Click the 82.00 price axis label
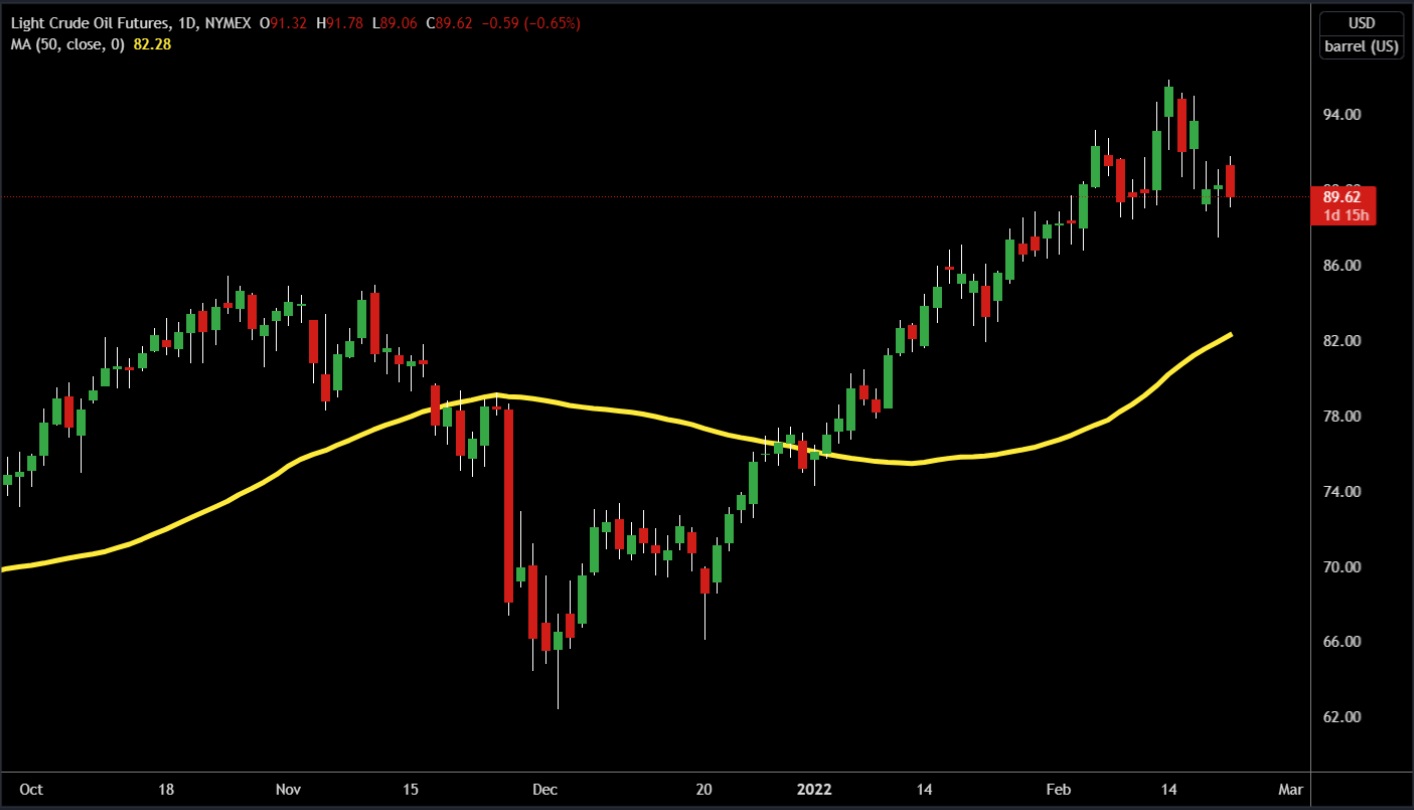 [x=1342, y=341]
